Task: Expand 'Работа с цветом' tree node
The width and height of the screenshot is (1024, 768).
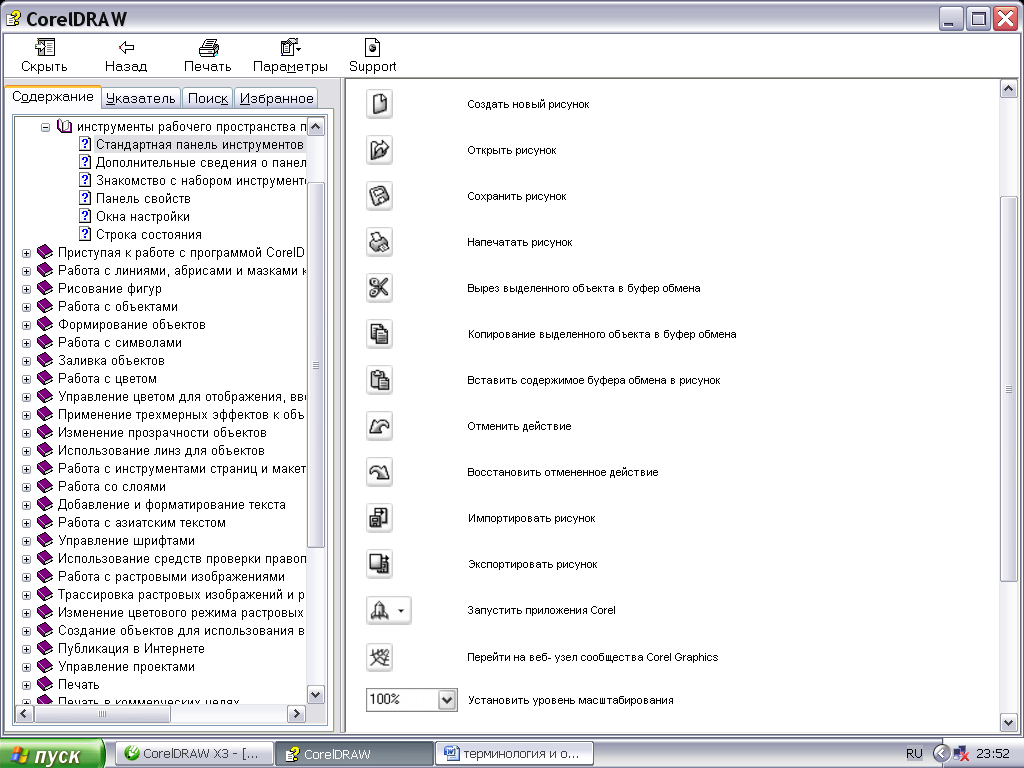Action: pos(26,379)
